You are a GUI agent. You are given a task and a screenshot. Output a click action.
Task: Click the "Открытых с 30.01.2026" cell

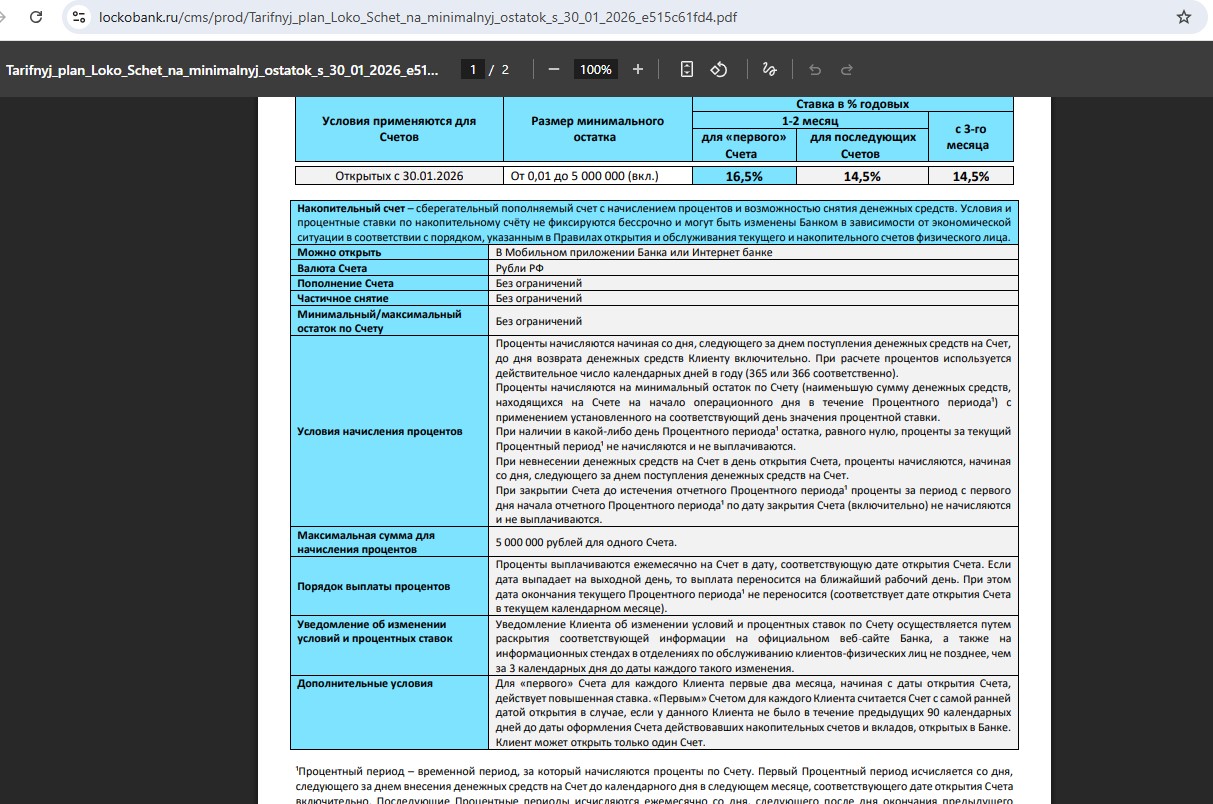tap(398, 176)
